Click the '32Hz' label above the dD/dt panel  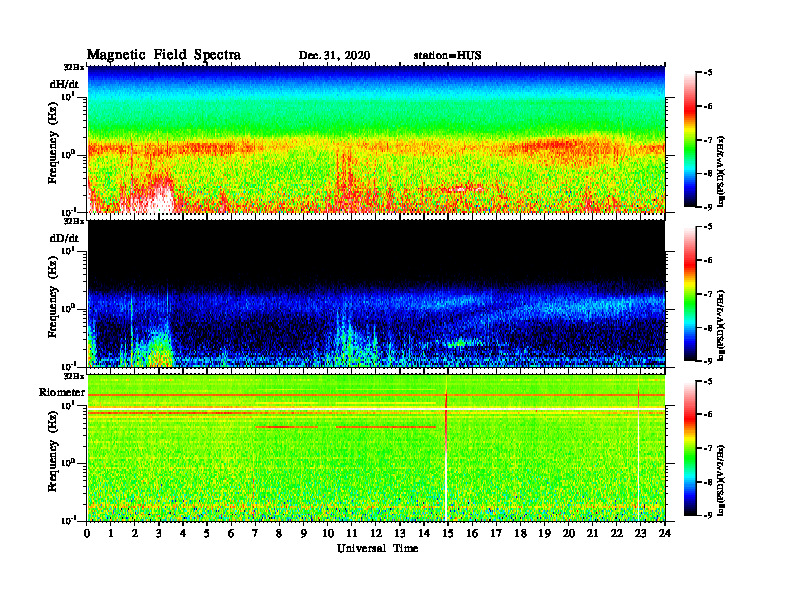[74, 221]
